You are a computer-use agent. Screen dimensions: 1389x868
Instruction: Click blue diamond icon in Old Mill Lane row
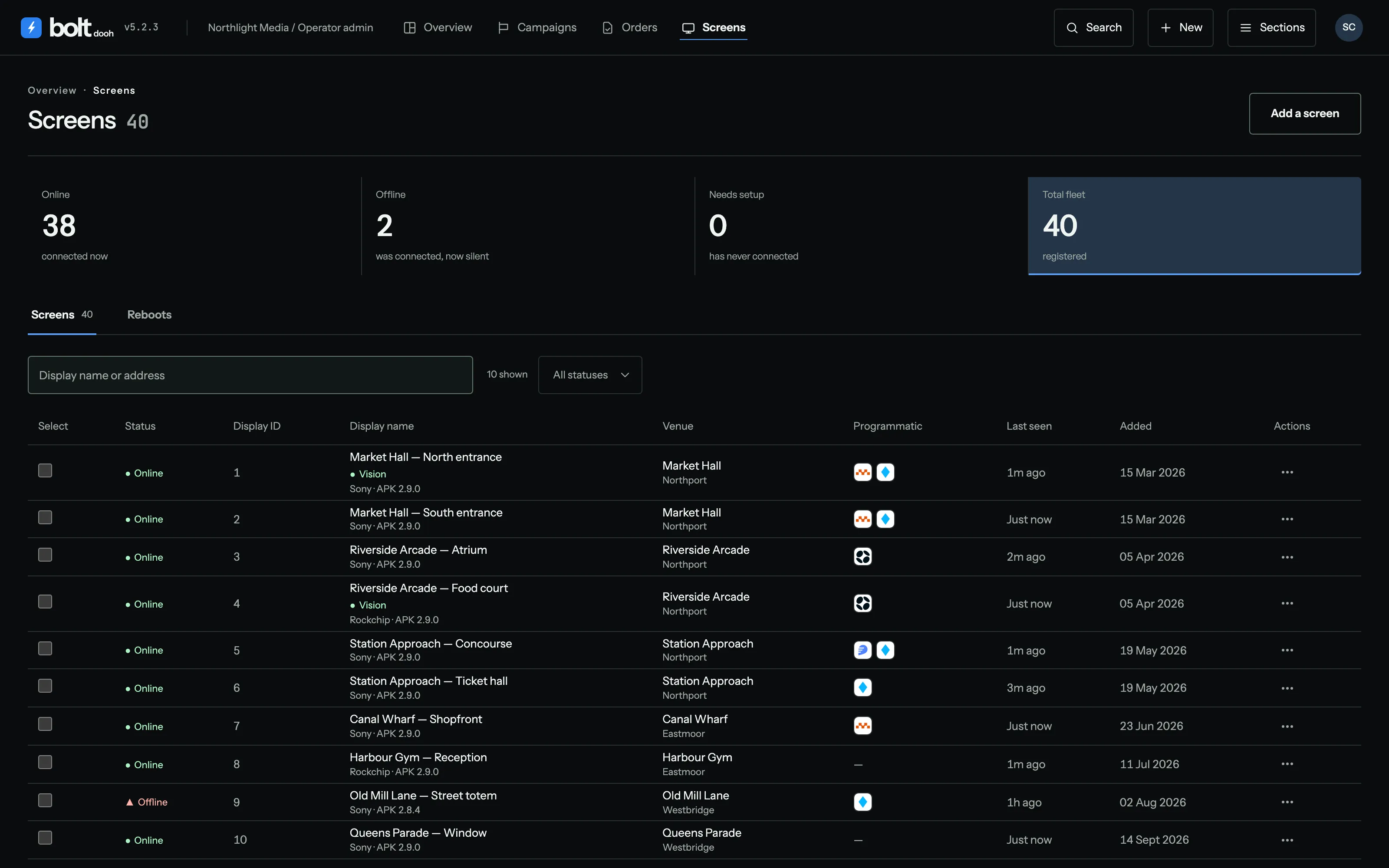point(862,802)
